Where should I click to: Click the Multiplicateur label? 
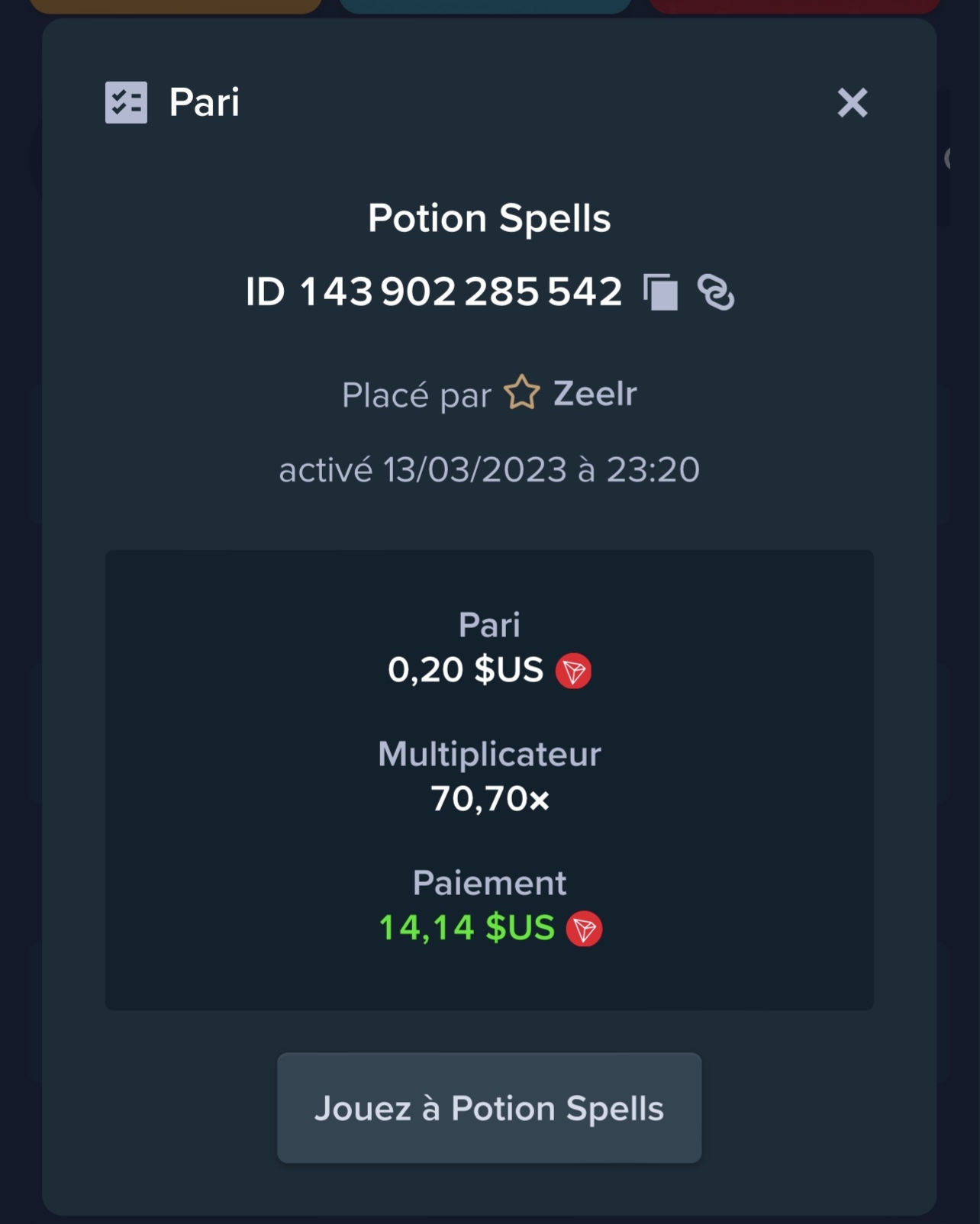pyautogui.click(x=489, y=754)
